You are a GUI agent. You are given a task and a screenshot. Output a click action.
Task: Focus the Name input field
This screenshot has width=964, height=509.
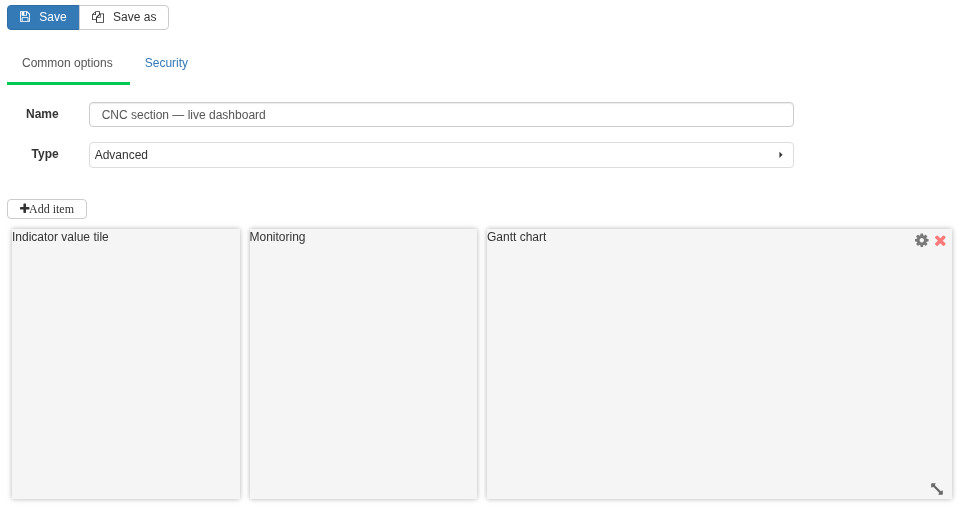pos(441,115)
